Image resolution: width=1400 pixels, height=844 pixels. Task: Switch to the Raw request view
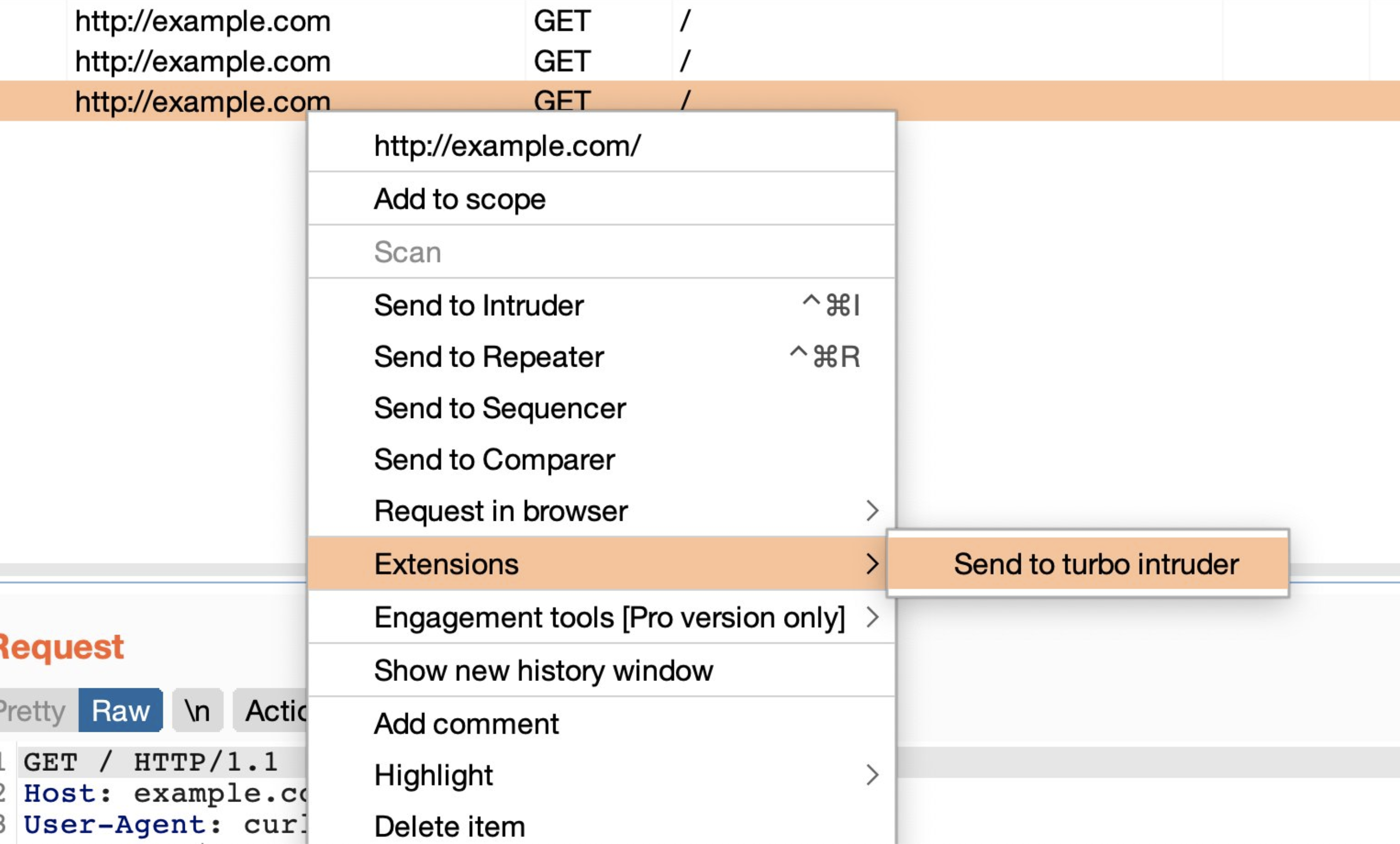(x=121, y=711)
